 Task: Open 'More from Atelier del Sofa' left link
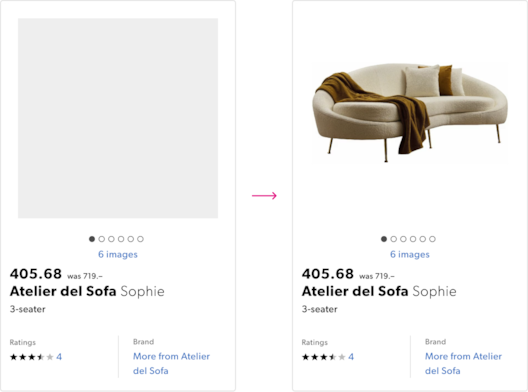click(x=171, y=363)
